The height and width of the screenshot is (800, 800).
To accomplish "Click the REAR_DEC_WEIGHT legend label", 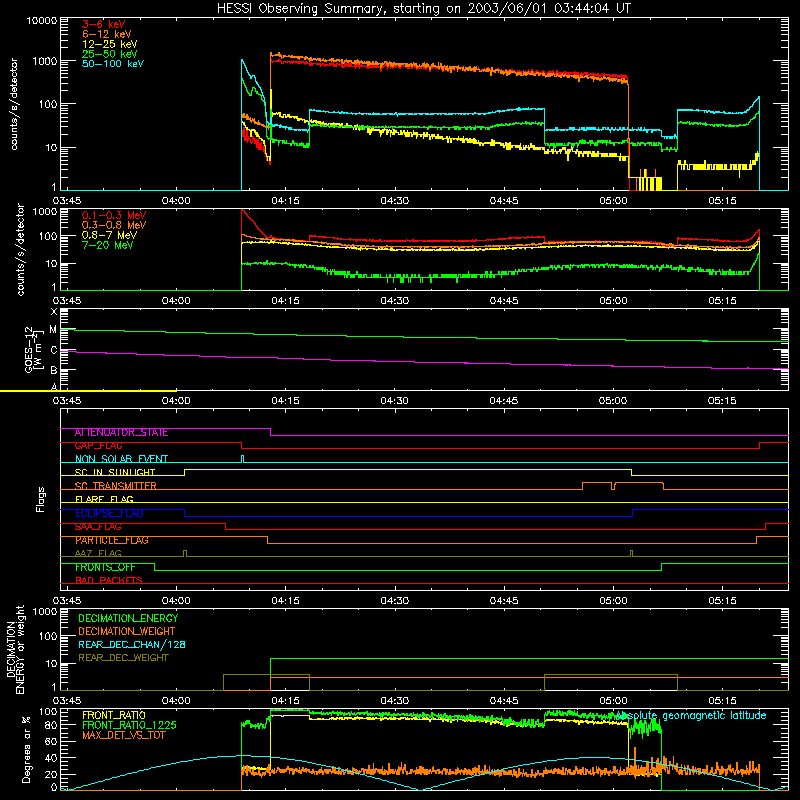I will click(123, 658).
